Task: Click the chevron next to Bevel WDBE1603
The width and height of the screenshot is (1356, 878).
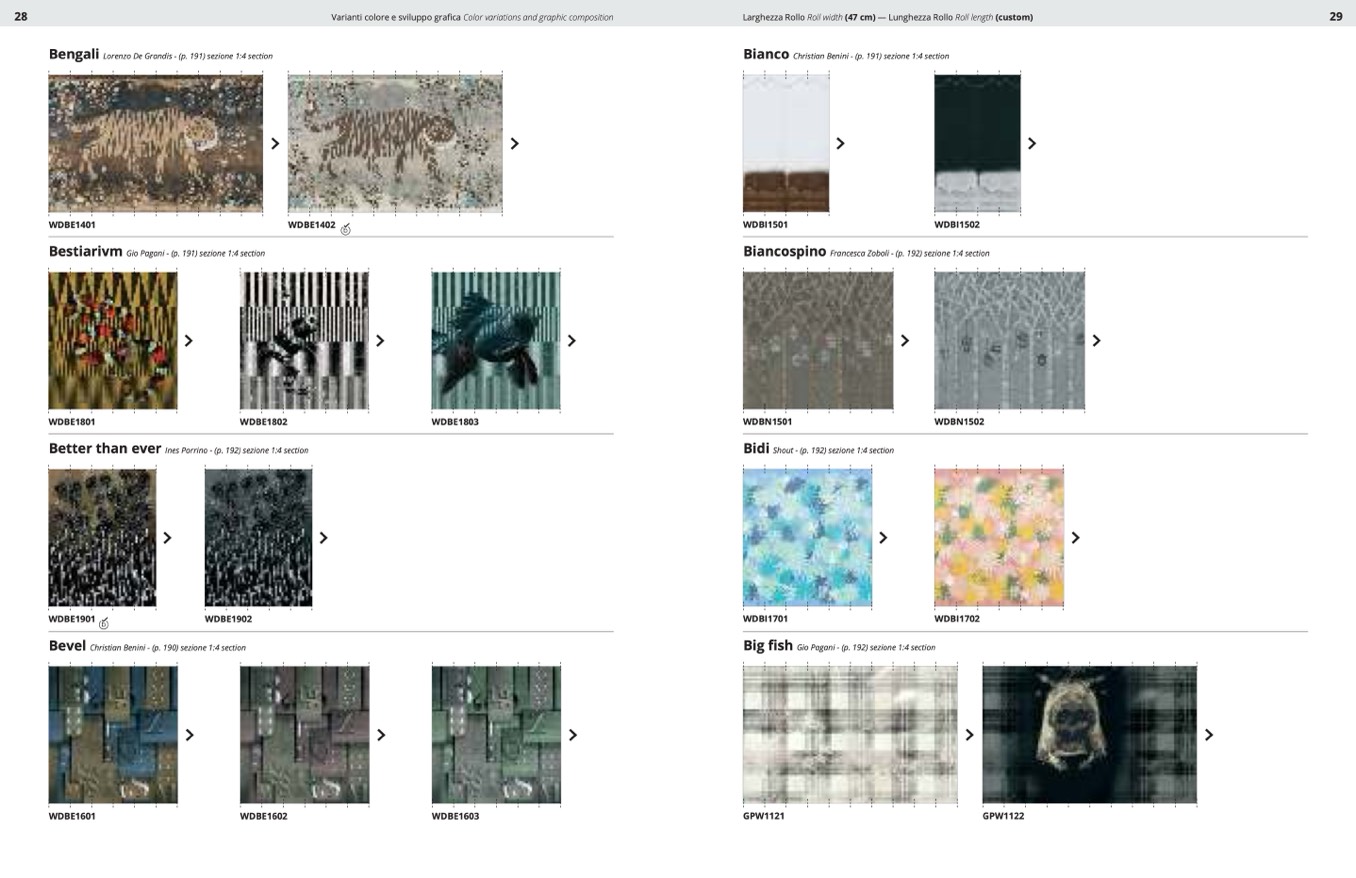Action: 572,735
